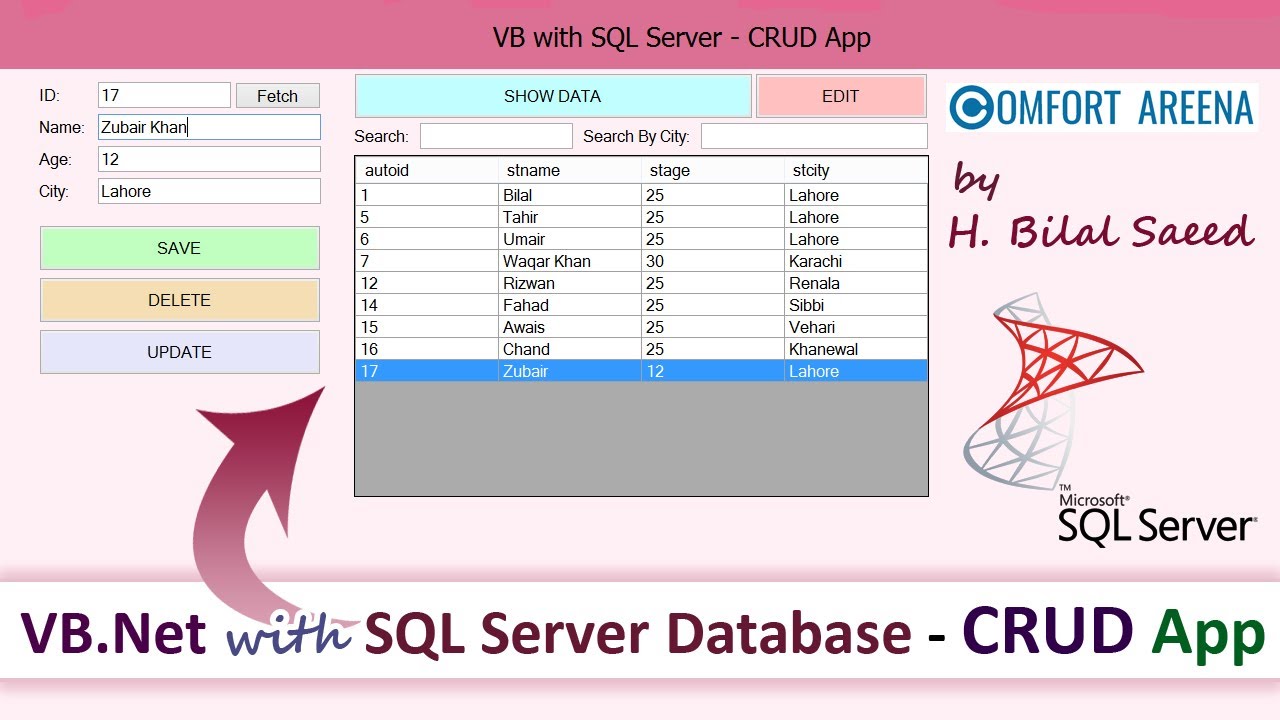Click the "Vehari" city cell

click(856, 327)
